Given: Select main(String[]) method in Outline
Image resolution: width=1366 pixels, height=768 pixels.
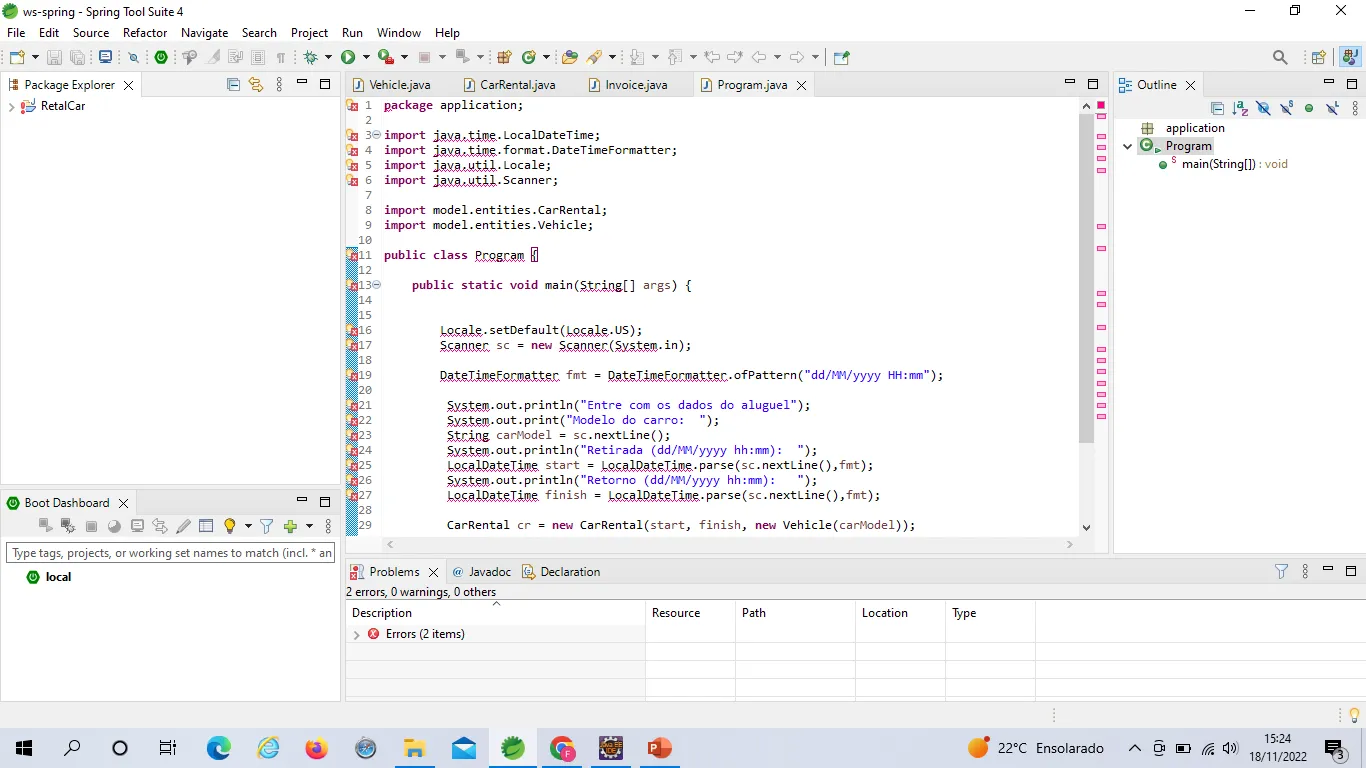Looking at the screenshot, I should (x=1218, y=164).
